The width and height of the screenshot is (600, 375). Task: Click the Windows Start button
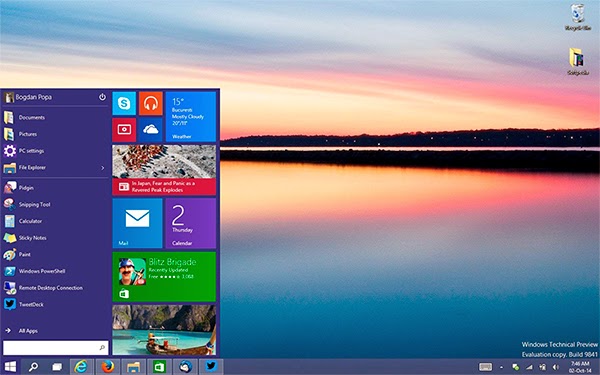pyautogui.click(x=10, y=367)
